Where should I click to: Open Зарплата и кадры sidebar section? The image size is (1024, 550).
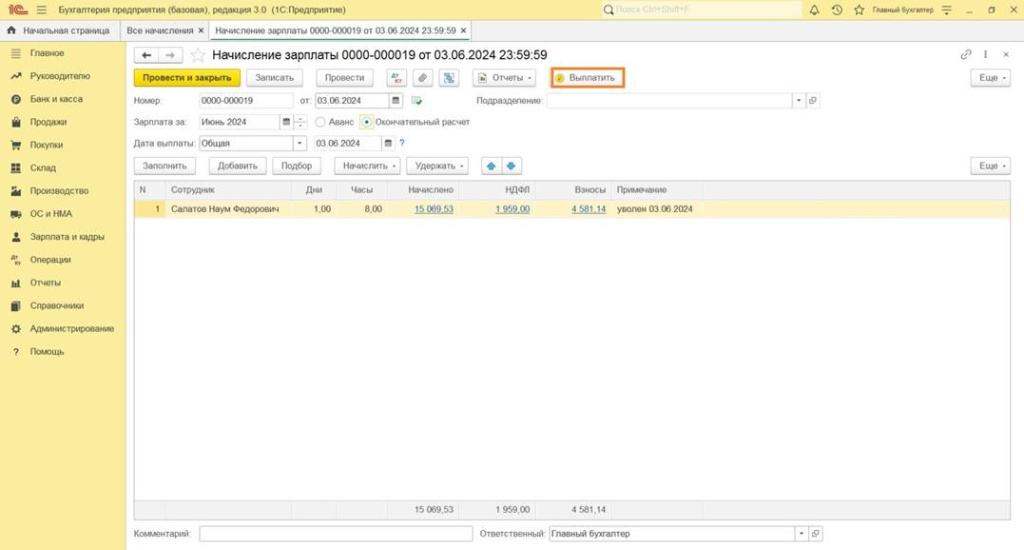[66, 237]
